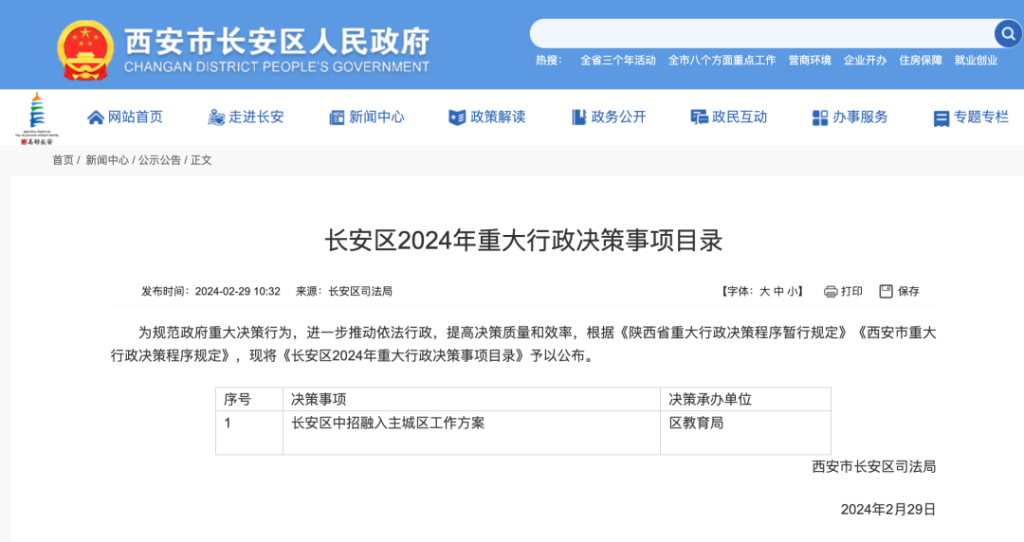The height and width of the screenshot is (542, 1024).
Task: Click the magnifier search icon
Action: coord(1006,33)
